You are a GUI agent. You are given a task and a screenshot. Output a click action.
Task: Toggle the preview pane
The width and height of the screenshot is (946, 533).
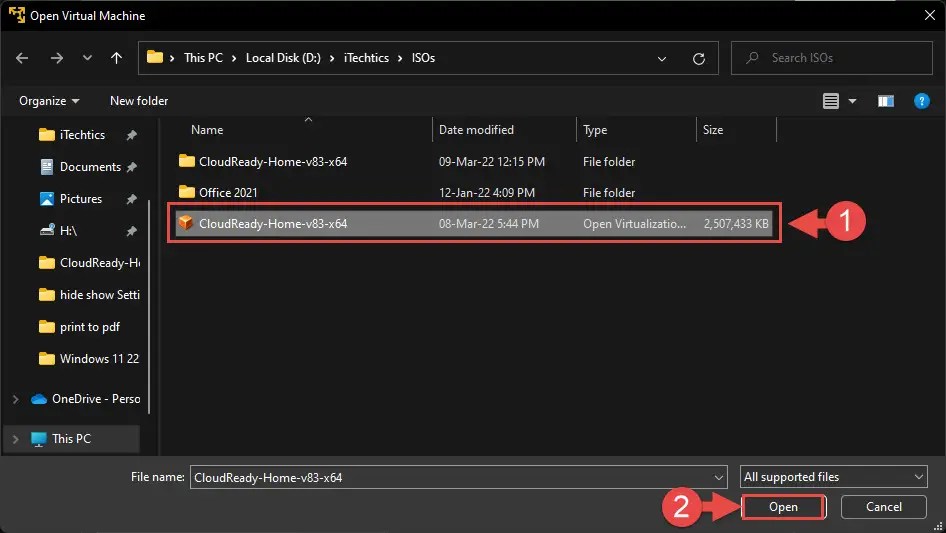pos(886,101)
